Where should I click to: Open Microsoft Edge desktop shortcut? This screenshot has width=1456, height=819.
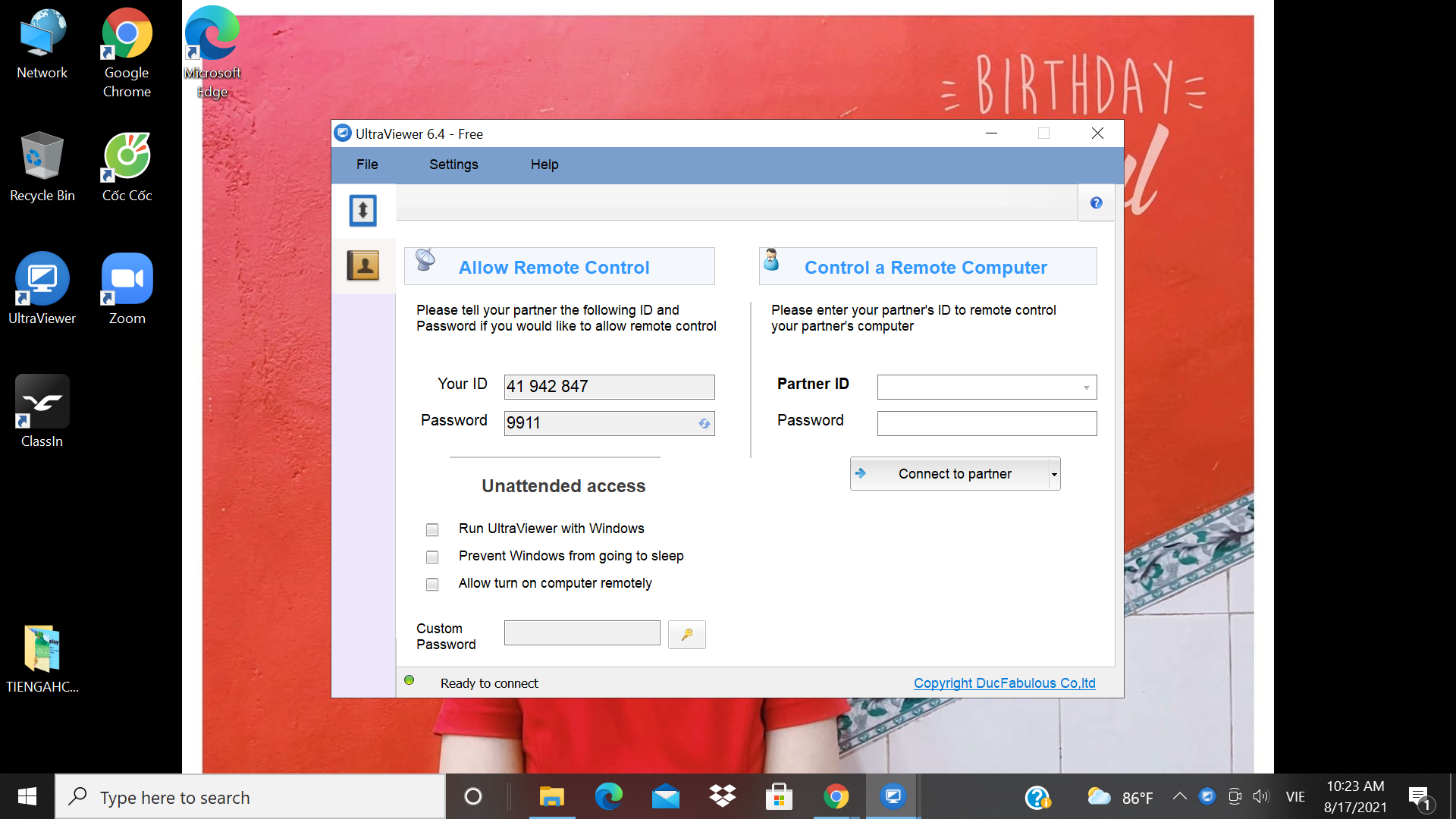212,53
